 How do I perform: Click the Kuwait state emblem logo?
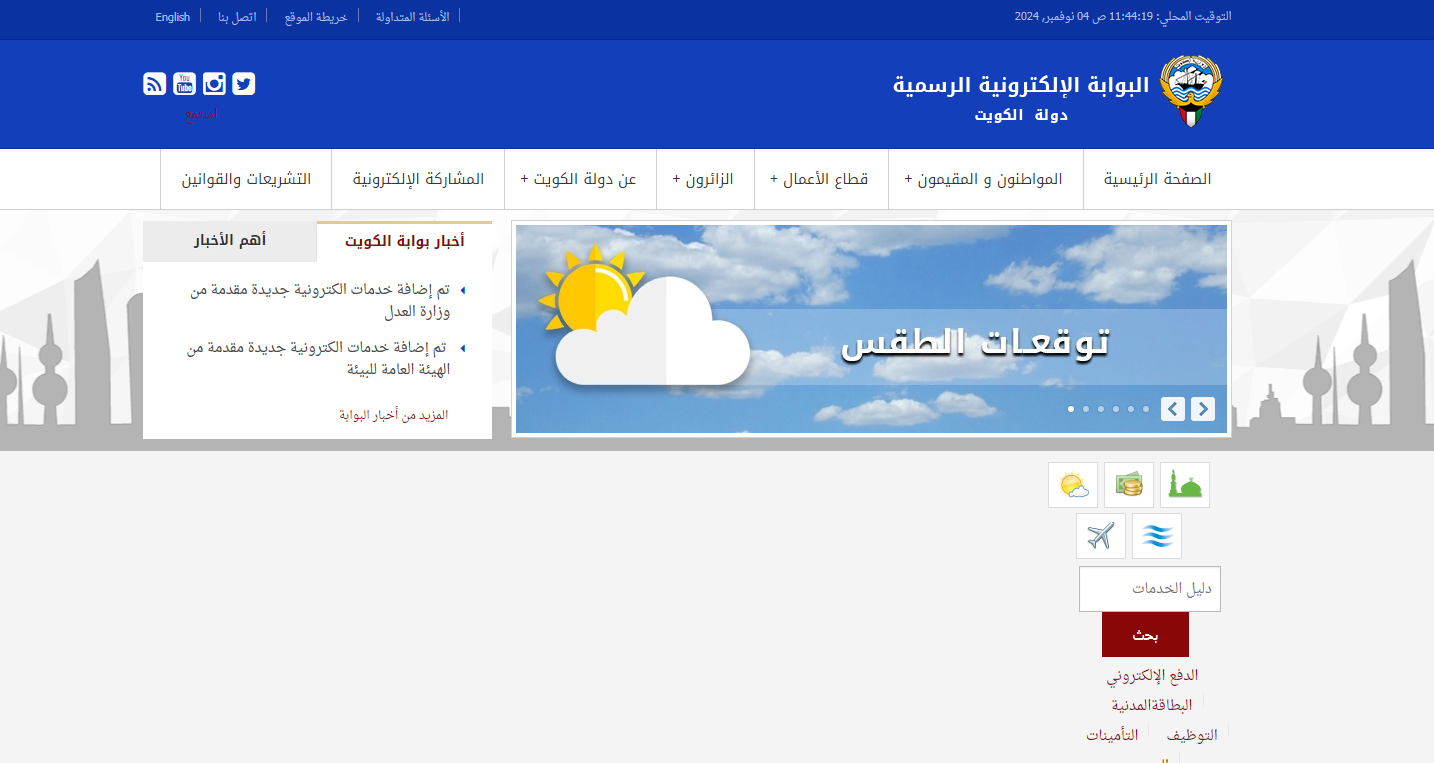coord(1190,91)
